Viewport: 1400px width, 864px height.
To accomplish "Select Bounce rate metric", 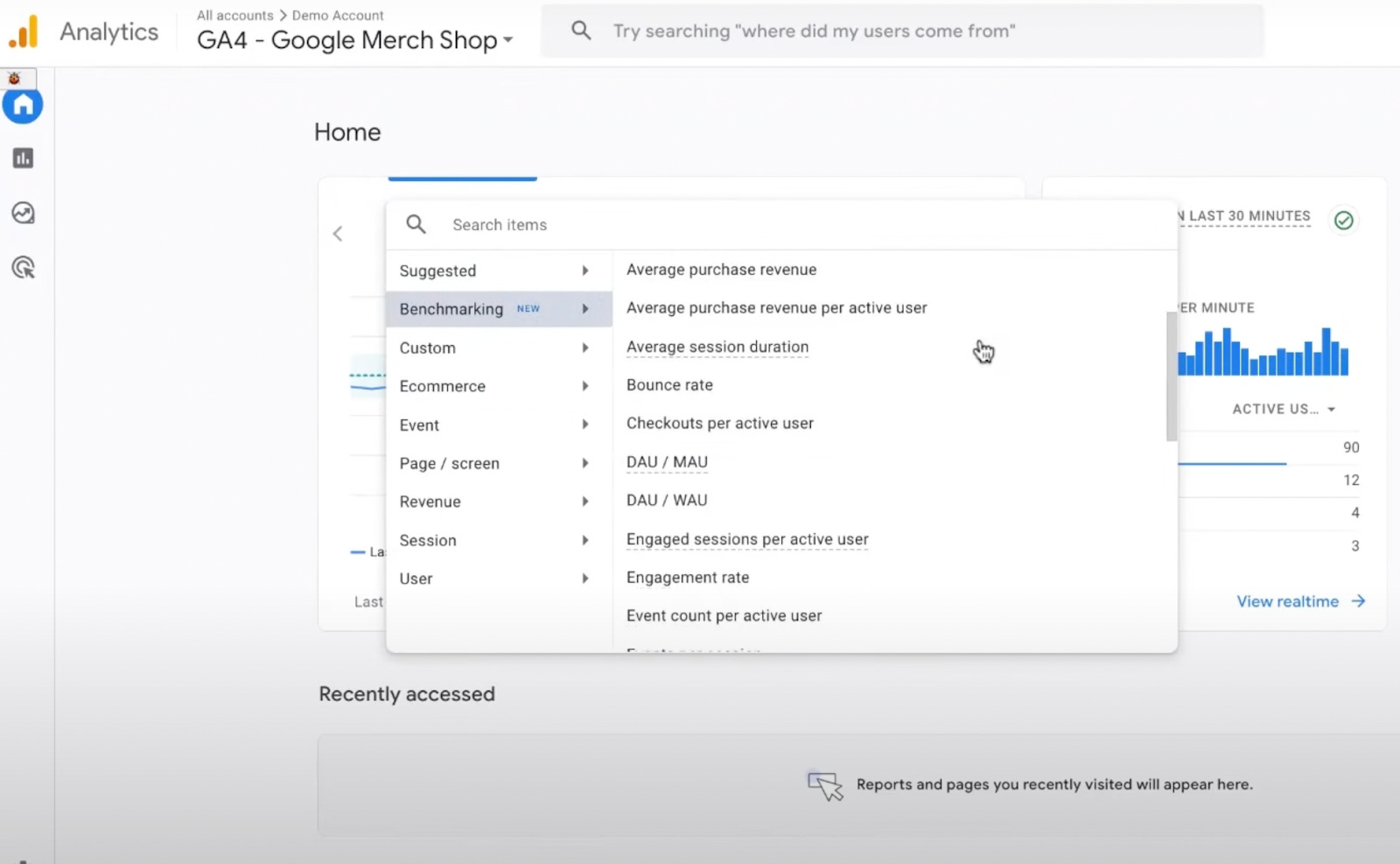I will pyautogui.click(x=669, y=385).
